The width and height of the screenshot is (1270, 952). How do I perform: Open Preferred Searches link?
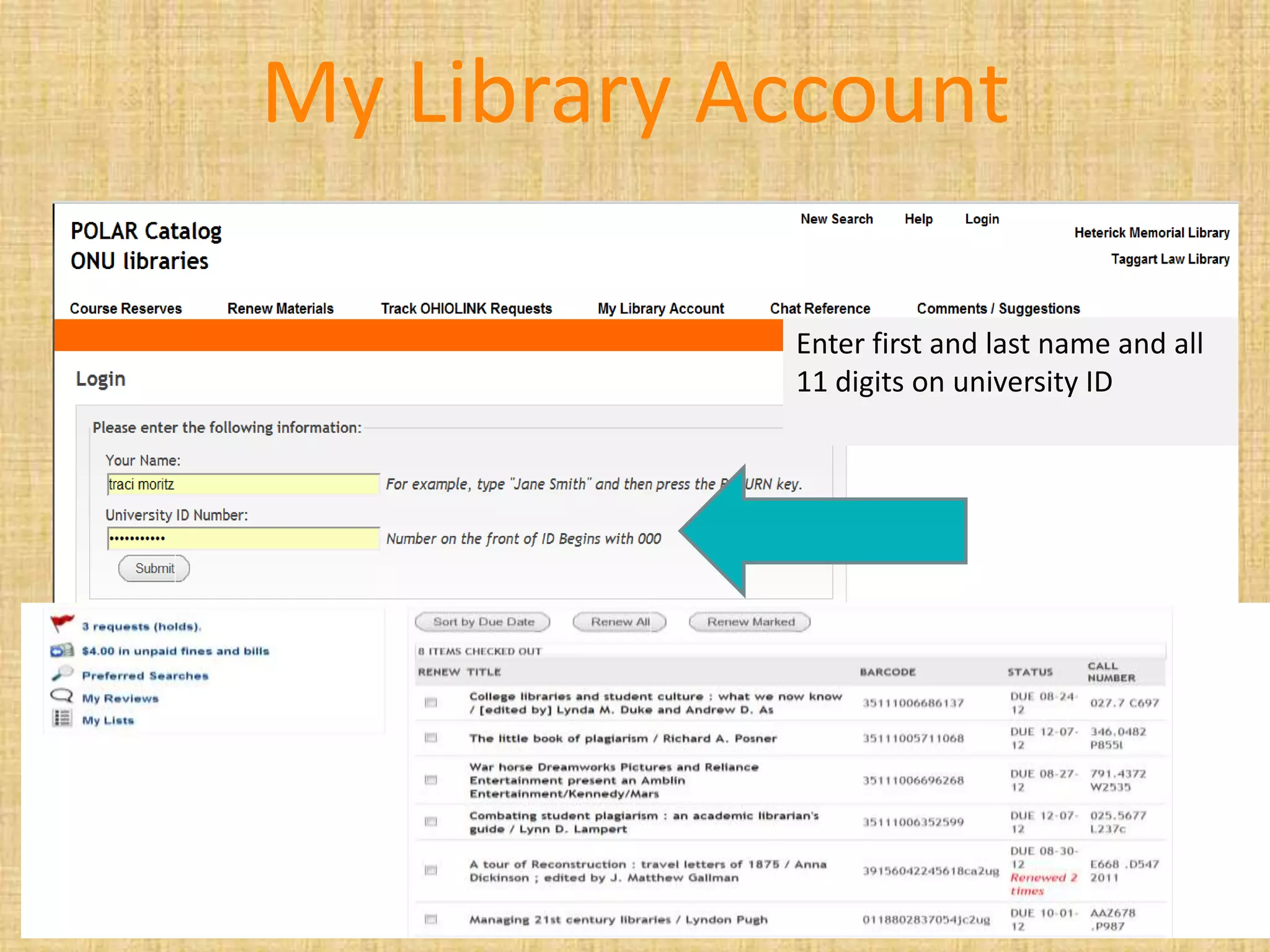[x=145, y=676]
